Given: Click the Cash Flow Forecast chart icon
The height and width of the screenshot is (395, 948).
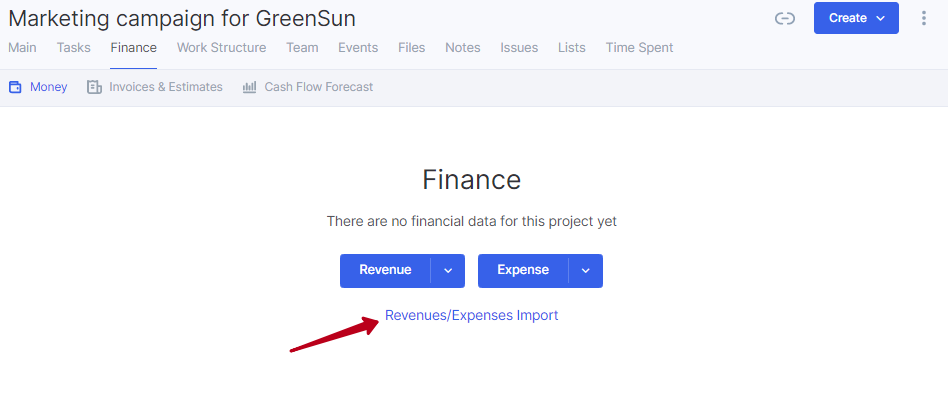Looking at the screenshot, I should 249,87.
